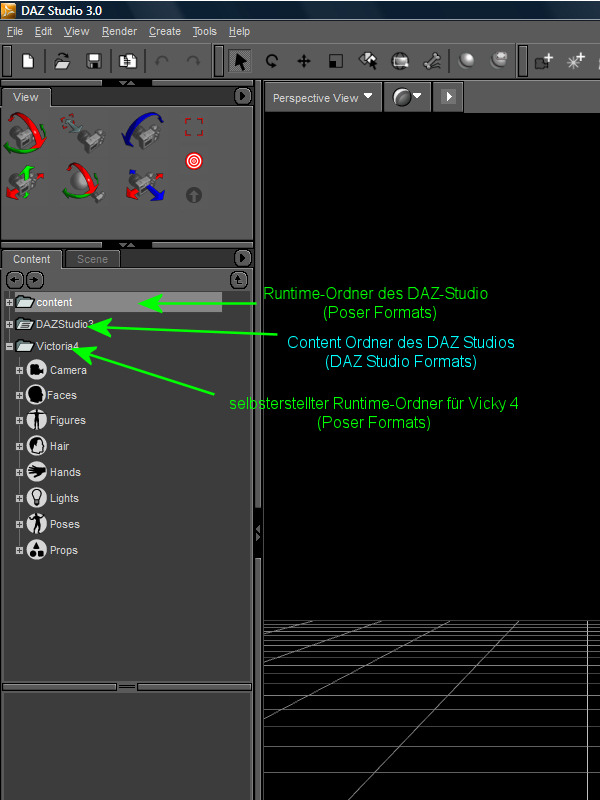Click the blue Bank camera view control

[x=143, y=131]
